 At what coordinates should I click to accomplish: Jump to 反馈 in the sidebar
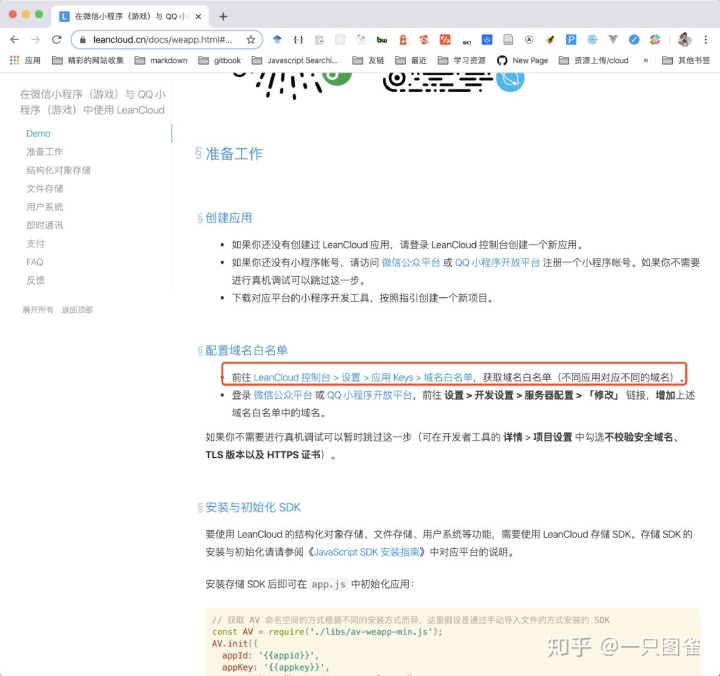[x=35, y=281]
